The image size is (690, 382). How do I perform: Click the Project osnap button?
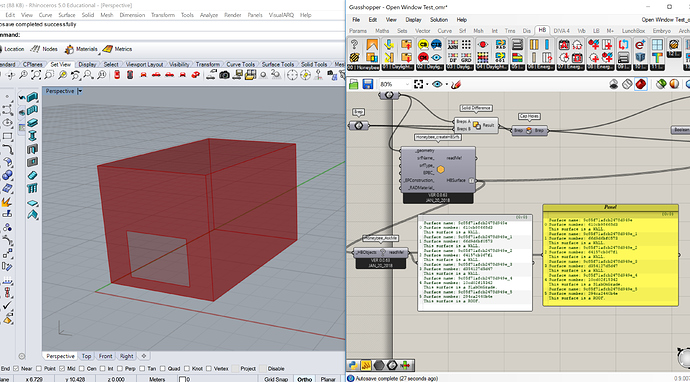(x=244, y=368)
